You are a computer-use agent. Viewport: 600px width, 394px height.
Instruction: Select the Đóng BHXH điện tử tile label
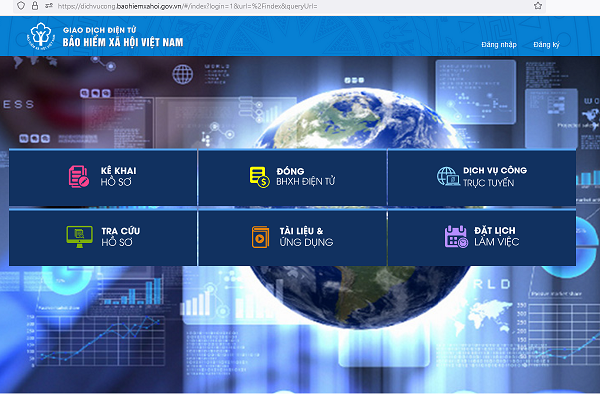coord(305,176)
